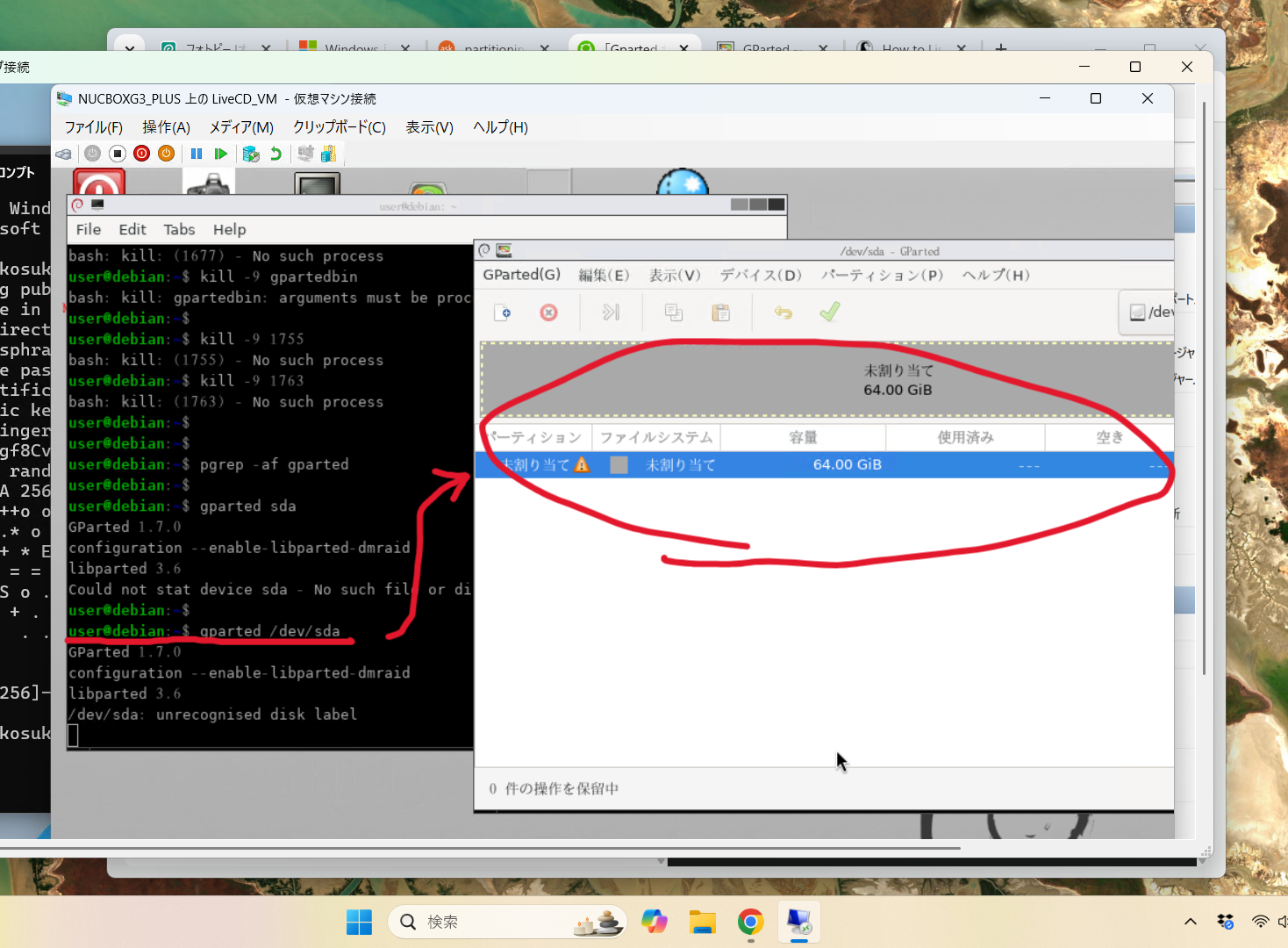Open GParted(G) menu
Screen dimensions: 1288x948
521,275
